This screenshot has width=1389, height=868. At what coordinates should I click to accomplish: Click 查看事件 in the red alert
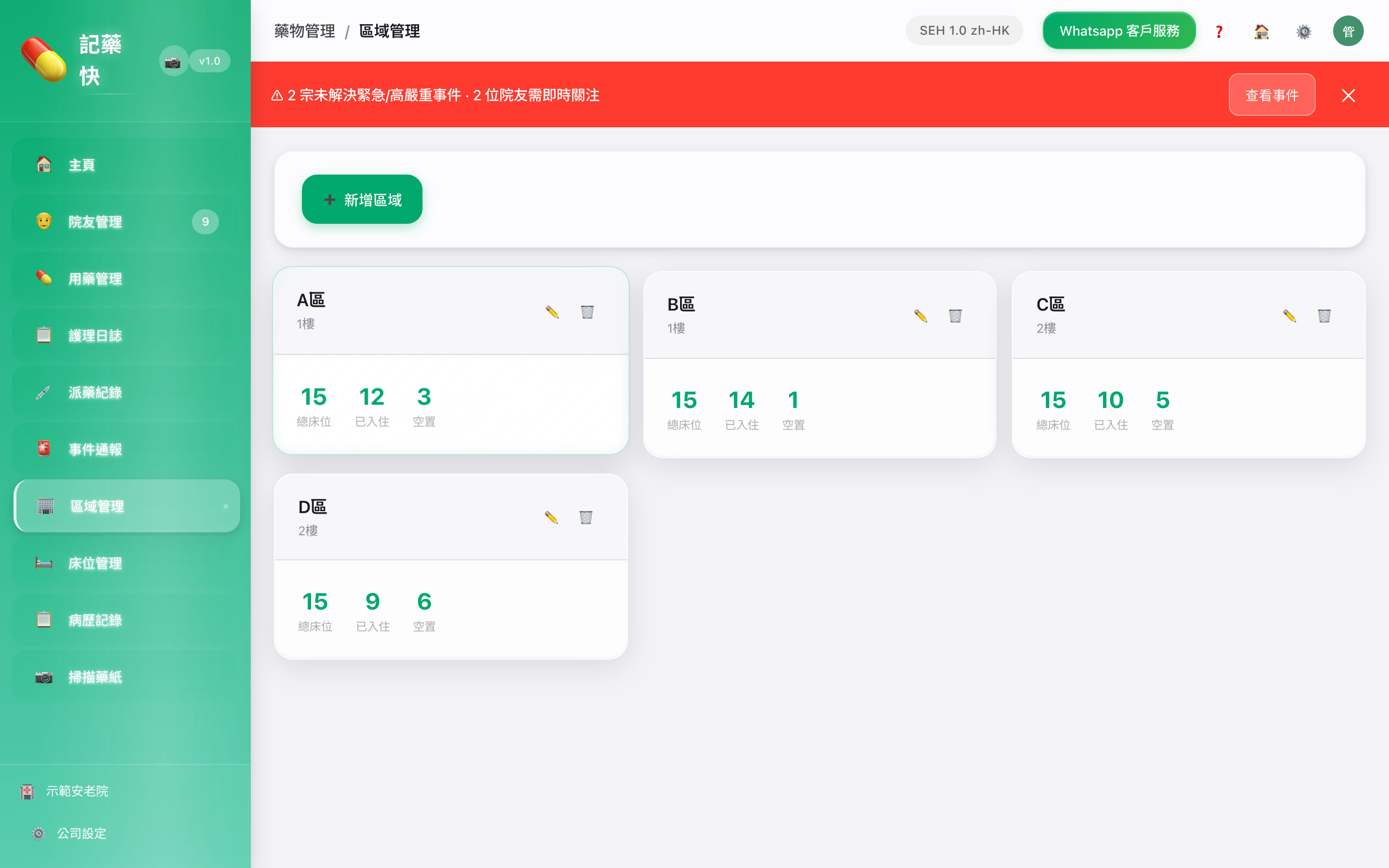click(x=1272, y=95)
